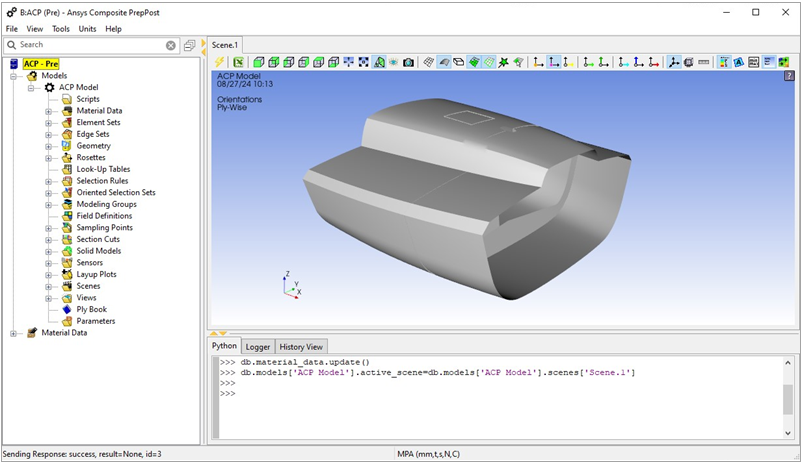Click the green and yellow arrows icon at toolbar end
803x464 pixels.
pyautogui.click(x=784, y=62)
